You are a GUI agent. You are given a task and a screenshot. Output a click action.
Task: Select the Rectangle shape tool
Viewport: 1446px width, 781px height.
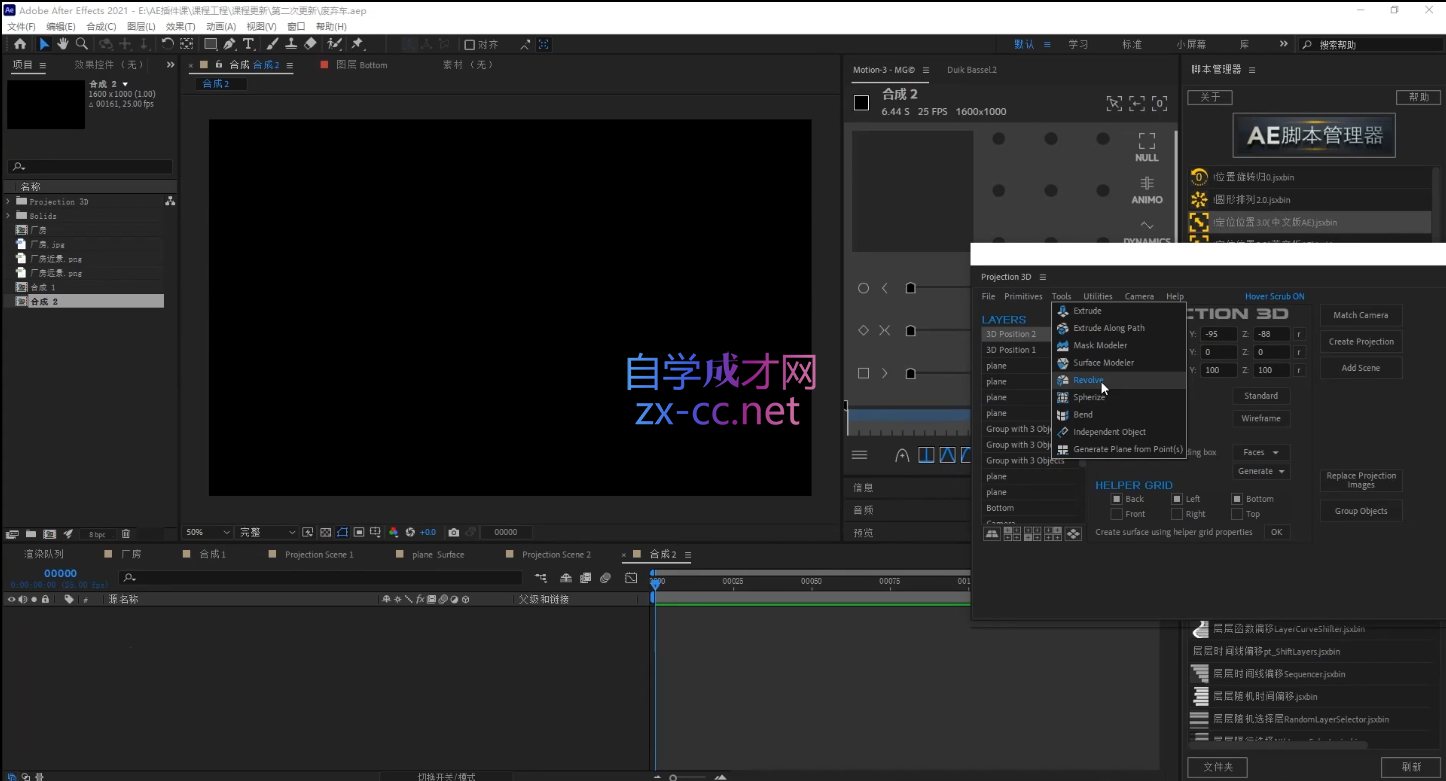coord(211,44)
